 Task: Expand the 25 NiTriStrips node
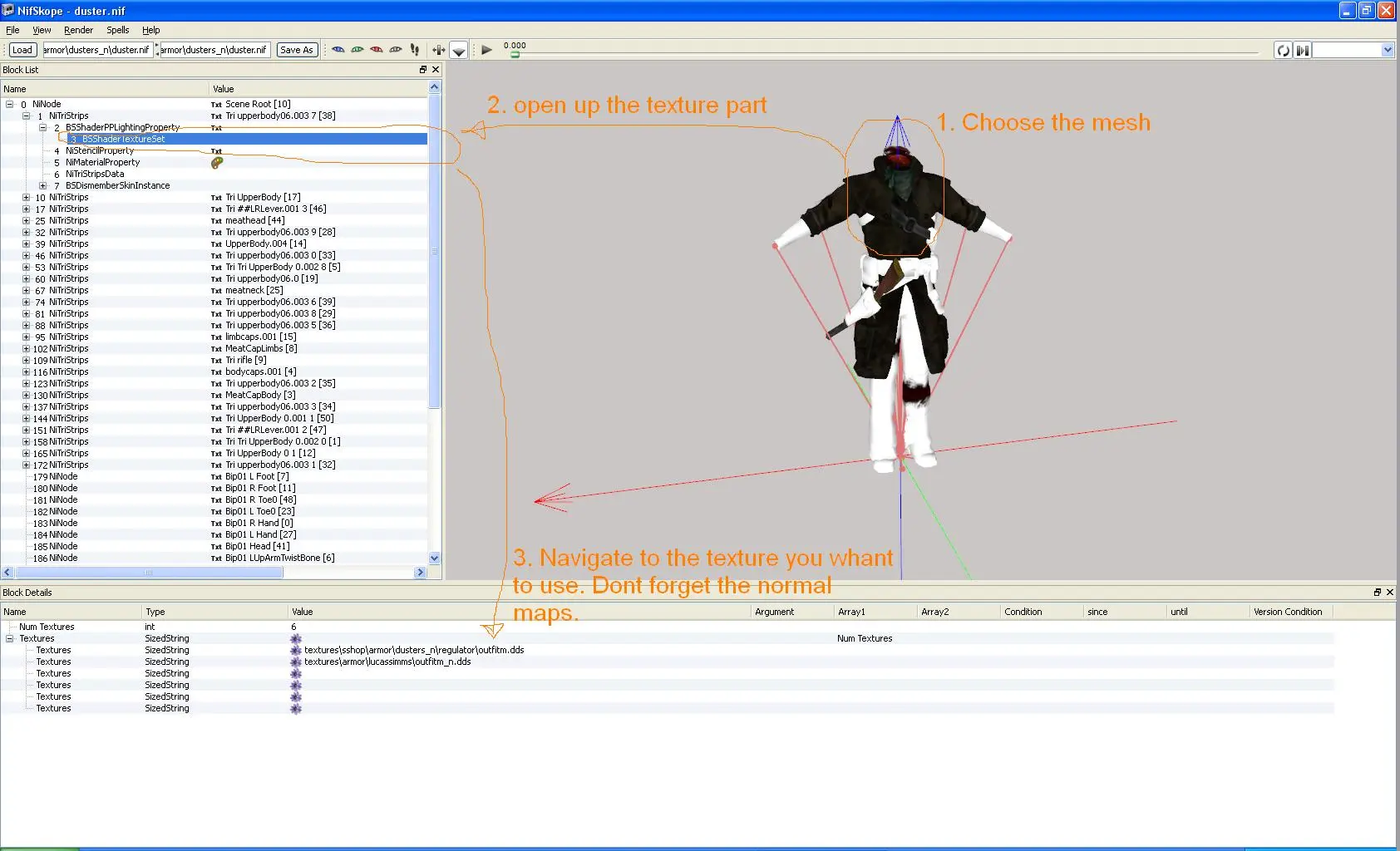pos(26,221)
